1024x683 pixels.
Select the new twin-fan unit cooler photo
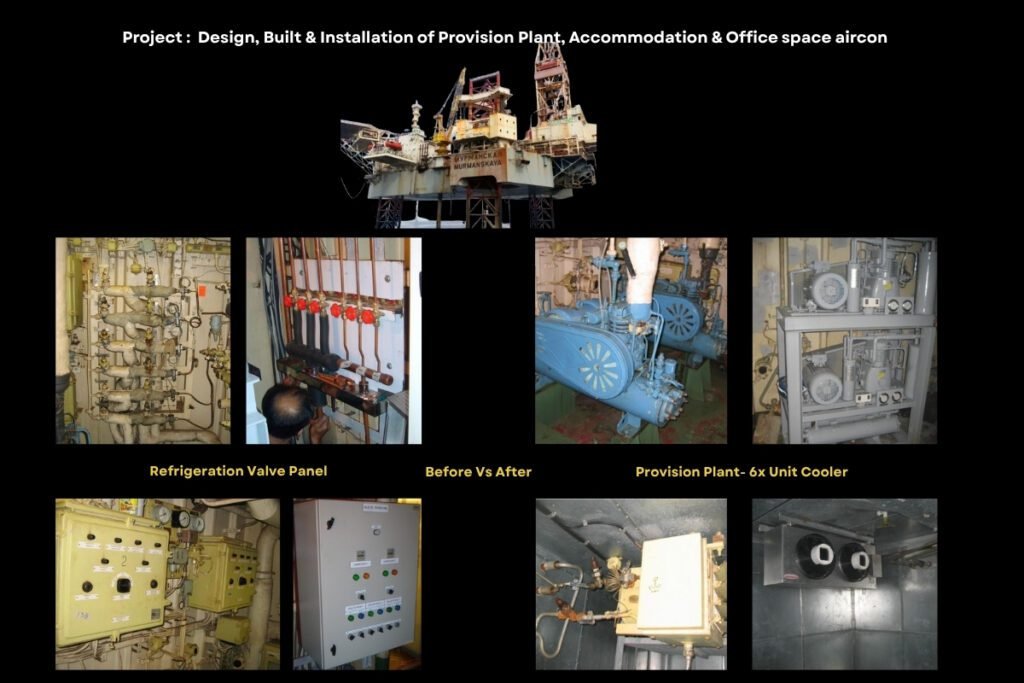(x=844, y=583)
